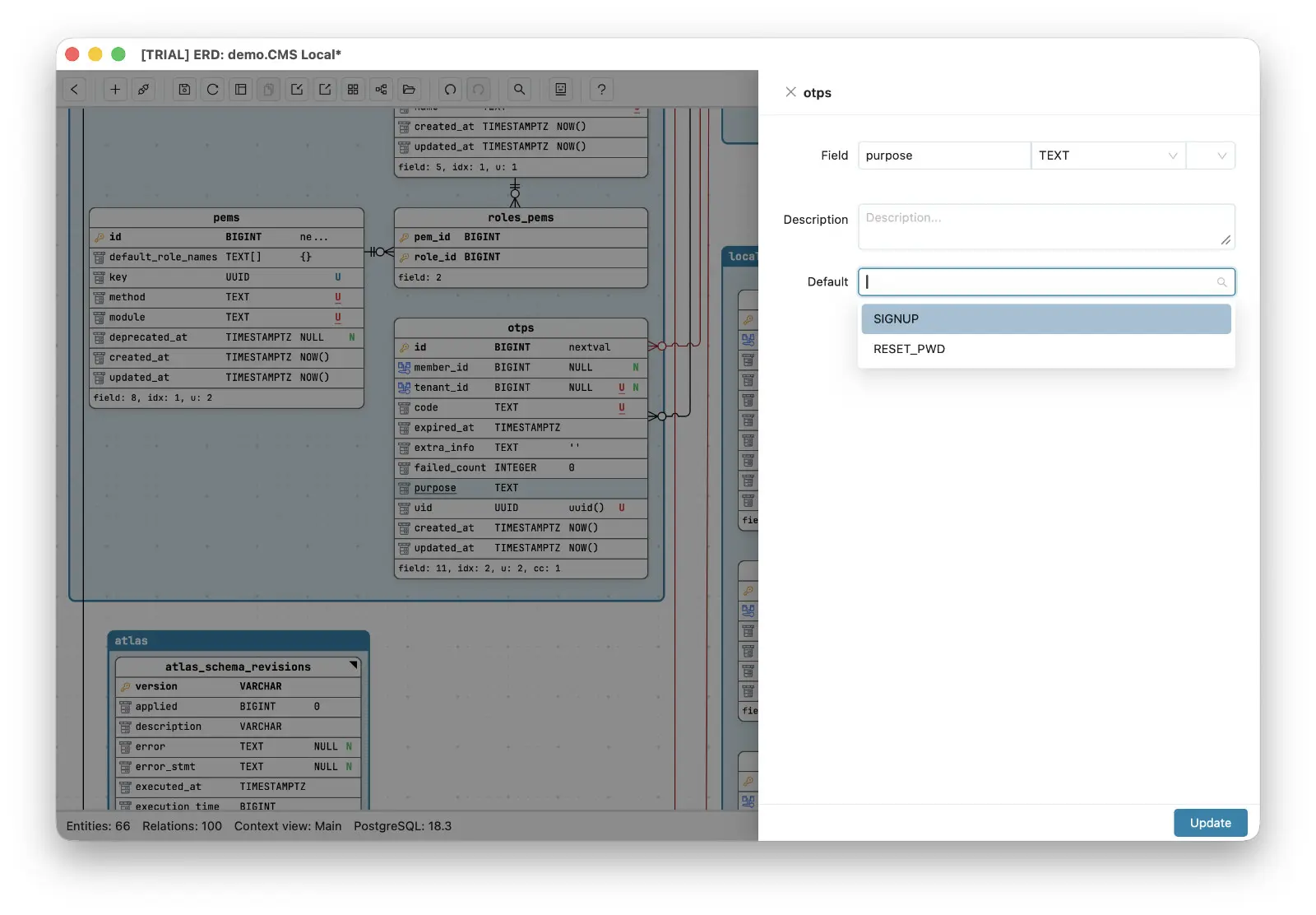Select the code row in otps
The image size is (1316, 915).
point(521,407)
